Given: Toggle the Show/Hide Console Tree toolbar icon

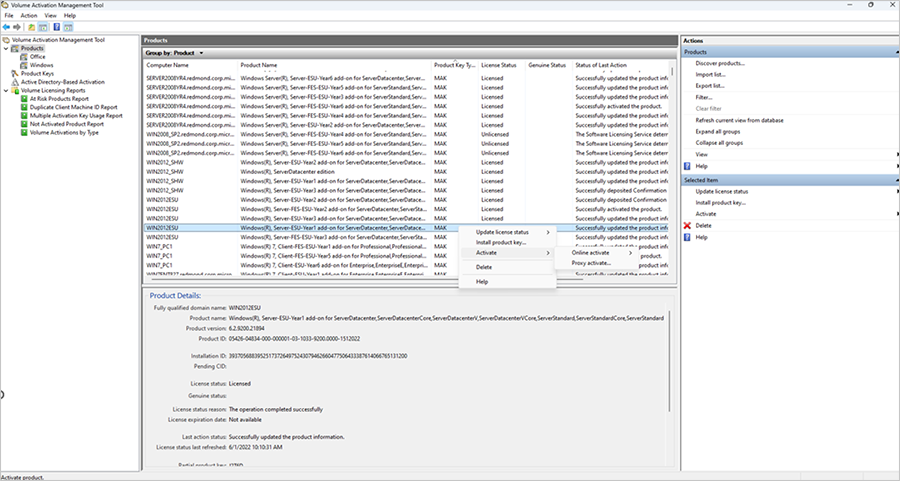Looking at the screenshot, I should coord(43,27).
